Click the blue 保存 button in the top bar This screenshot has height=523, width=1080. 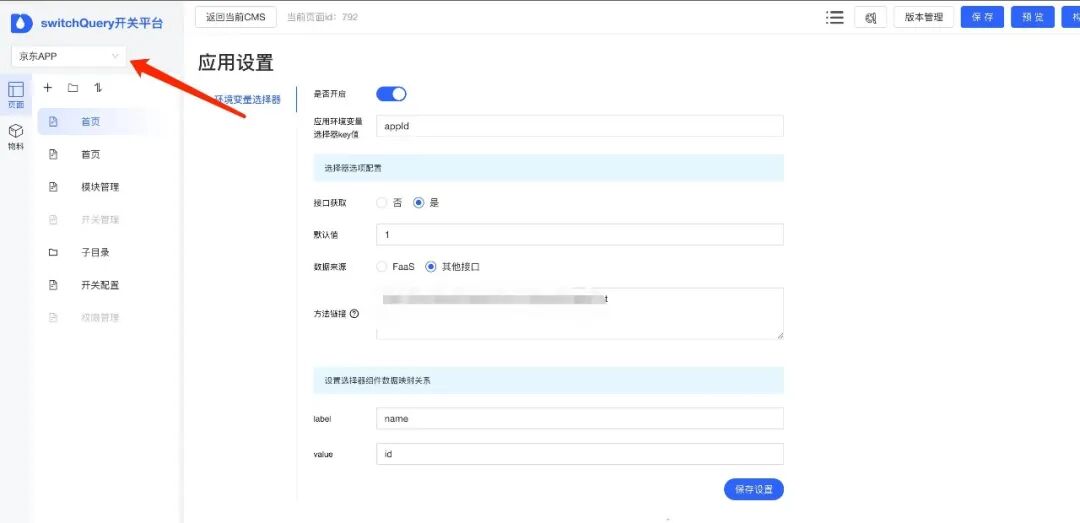982,17
